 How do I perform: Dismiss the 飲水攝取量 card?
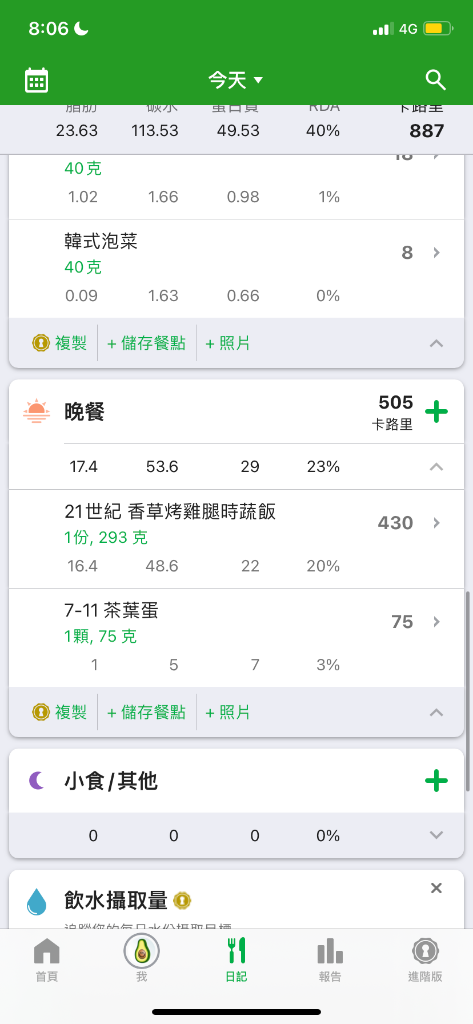point(436,888)
